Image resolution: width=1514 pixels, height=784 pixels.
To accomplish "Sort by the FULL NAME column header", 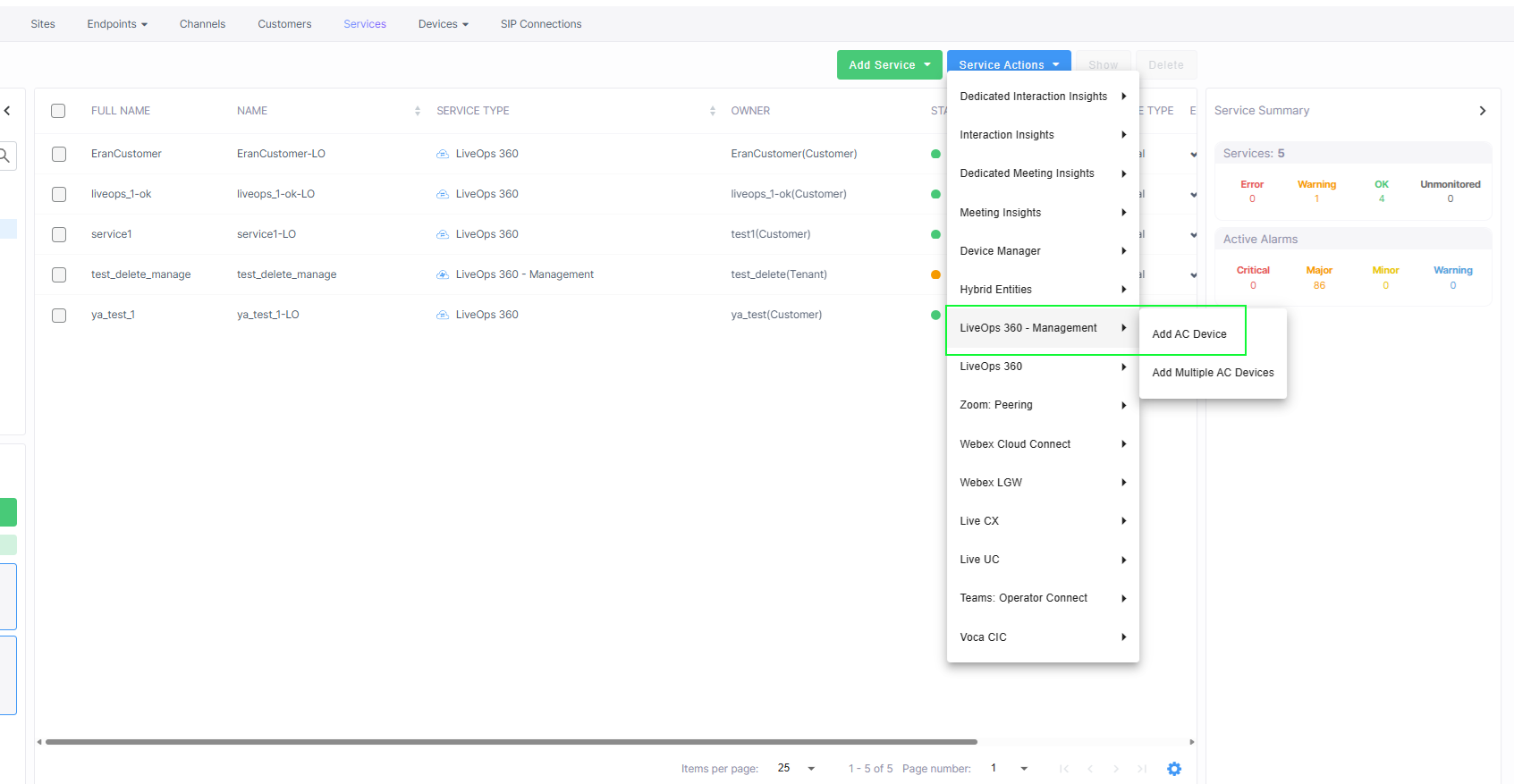I will pos(121,111).
